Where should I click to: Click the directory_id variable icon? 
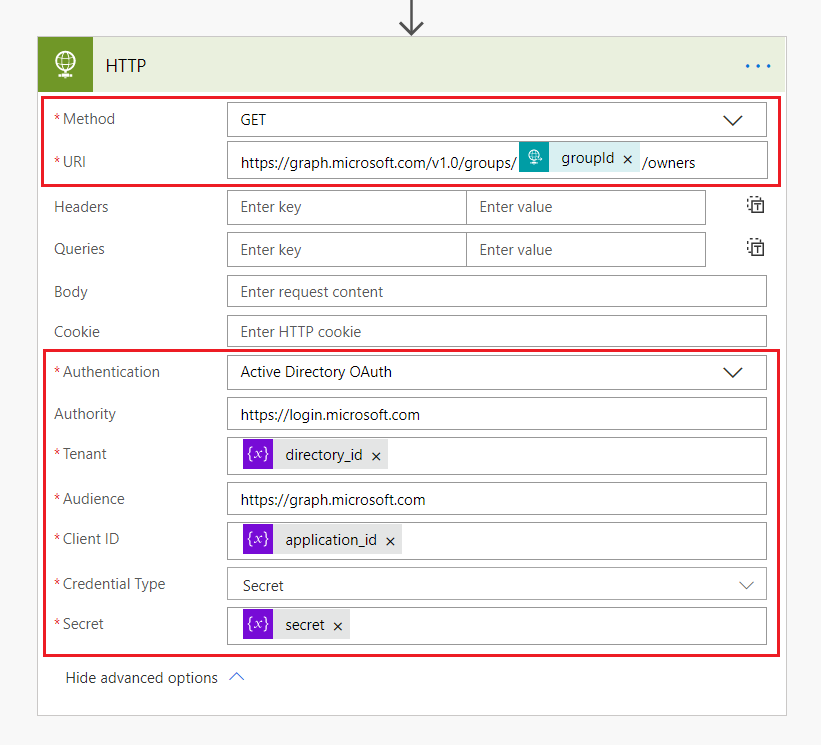pyautogui.click(x=258, y=454)
